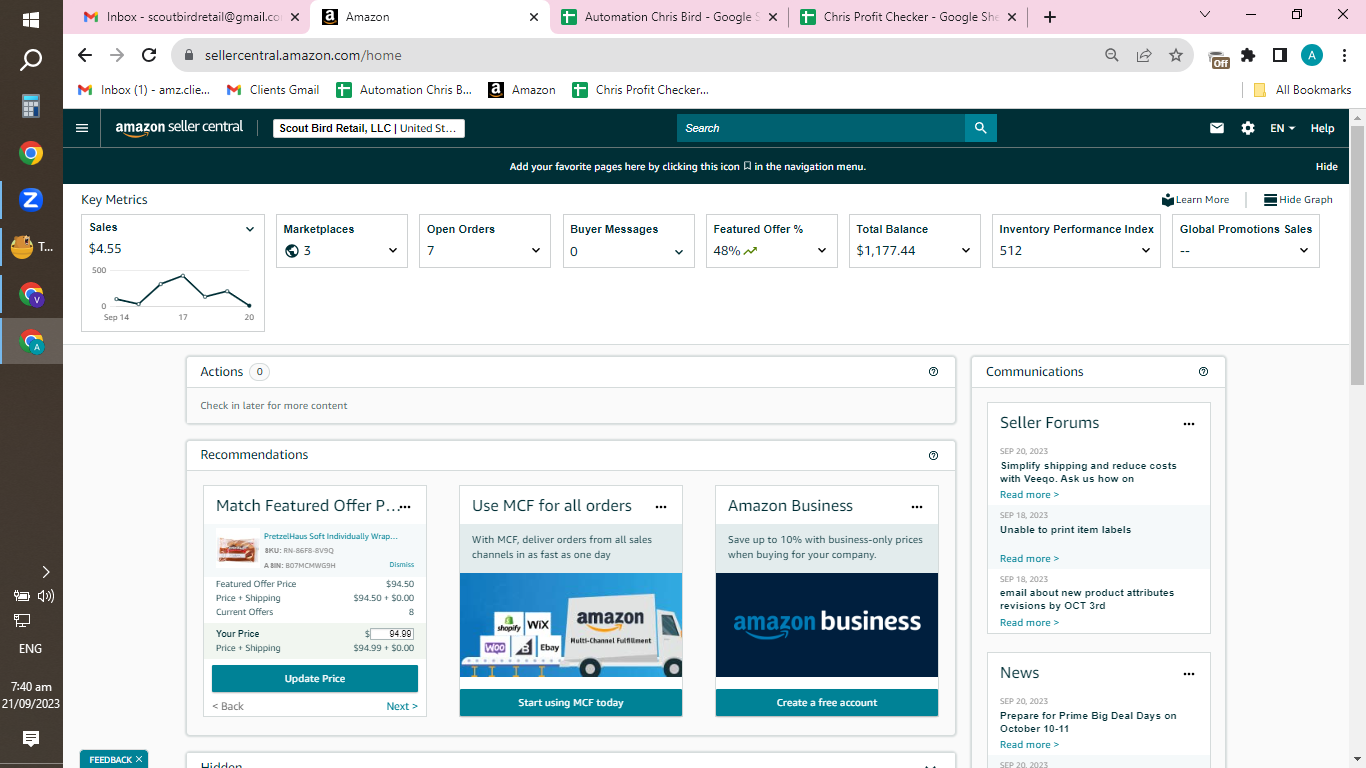Close the Feedback tab with its X
1366x768 pixels.
pos(139,759)
